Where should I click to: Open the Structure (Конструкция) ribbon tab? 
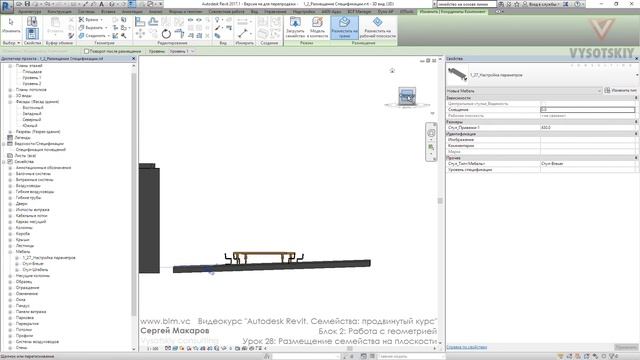coord(60,12)
